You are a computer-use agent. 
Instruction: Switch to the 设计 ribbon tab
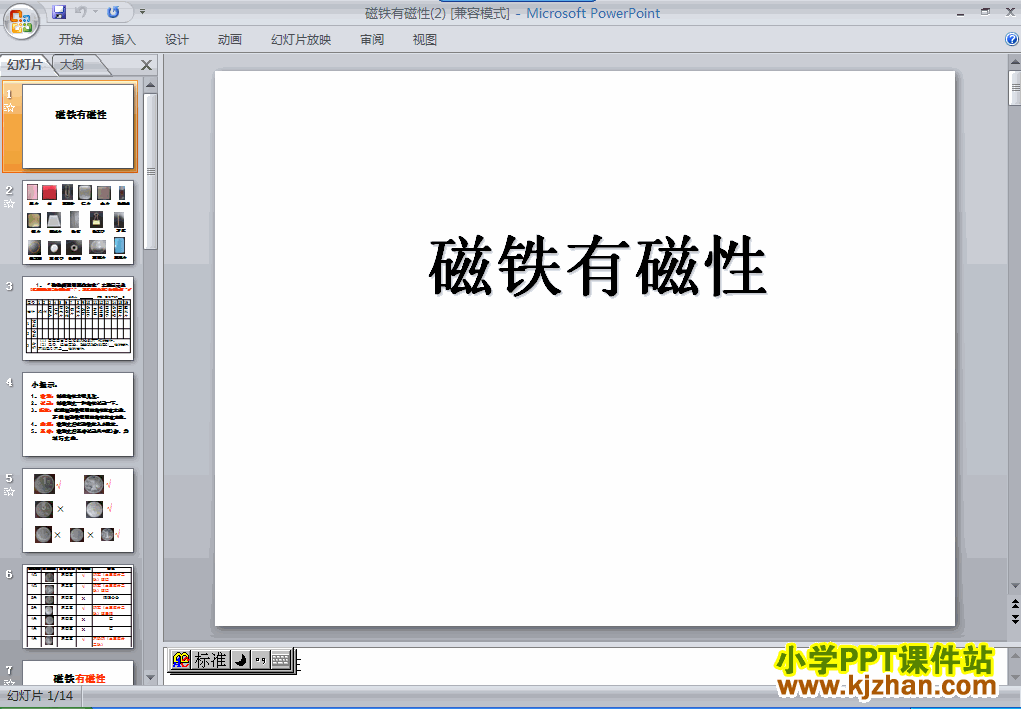point(176,40)
